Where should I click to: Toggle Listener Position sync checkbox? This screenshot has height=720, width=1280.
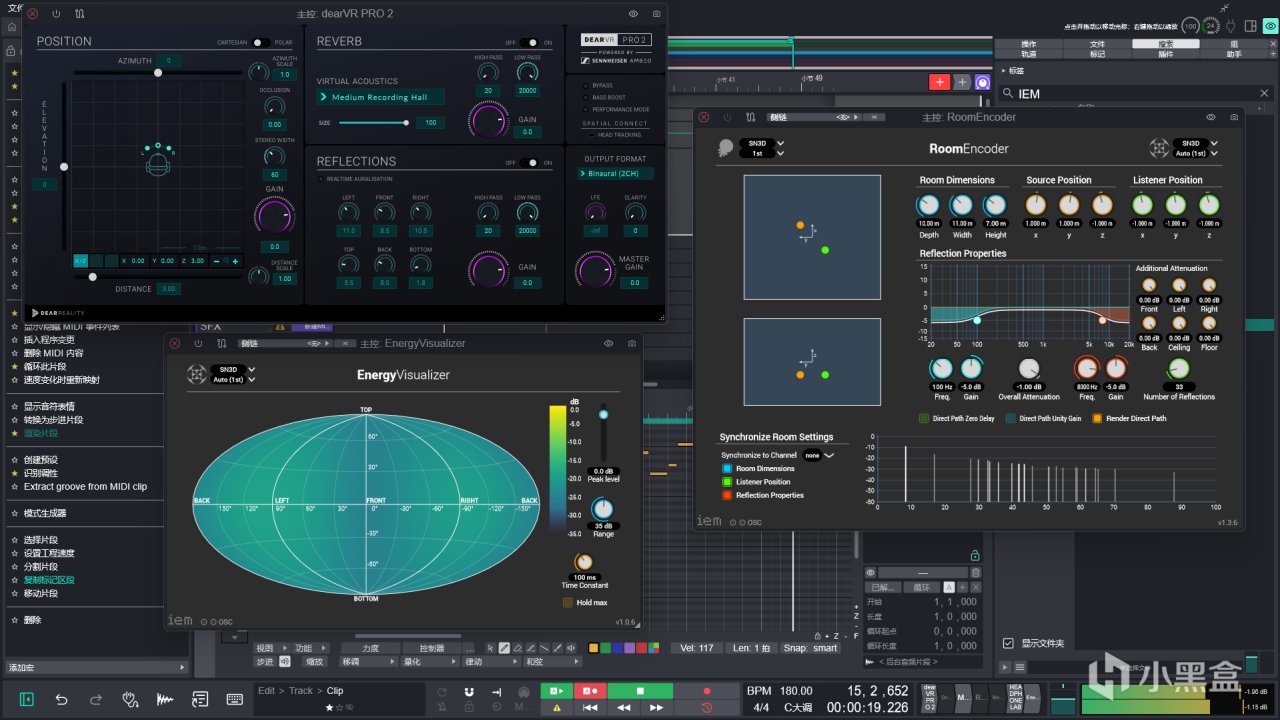click(727, 481)
